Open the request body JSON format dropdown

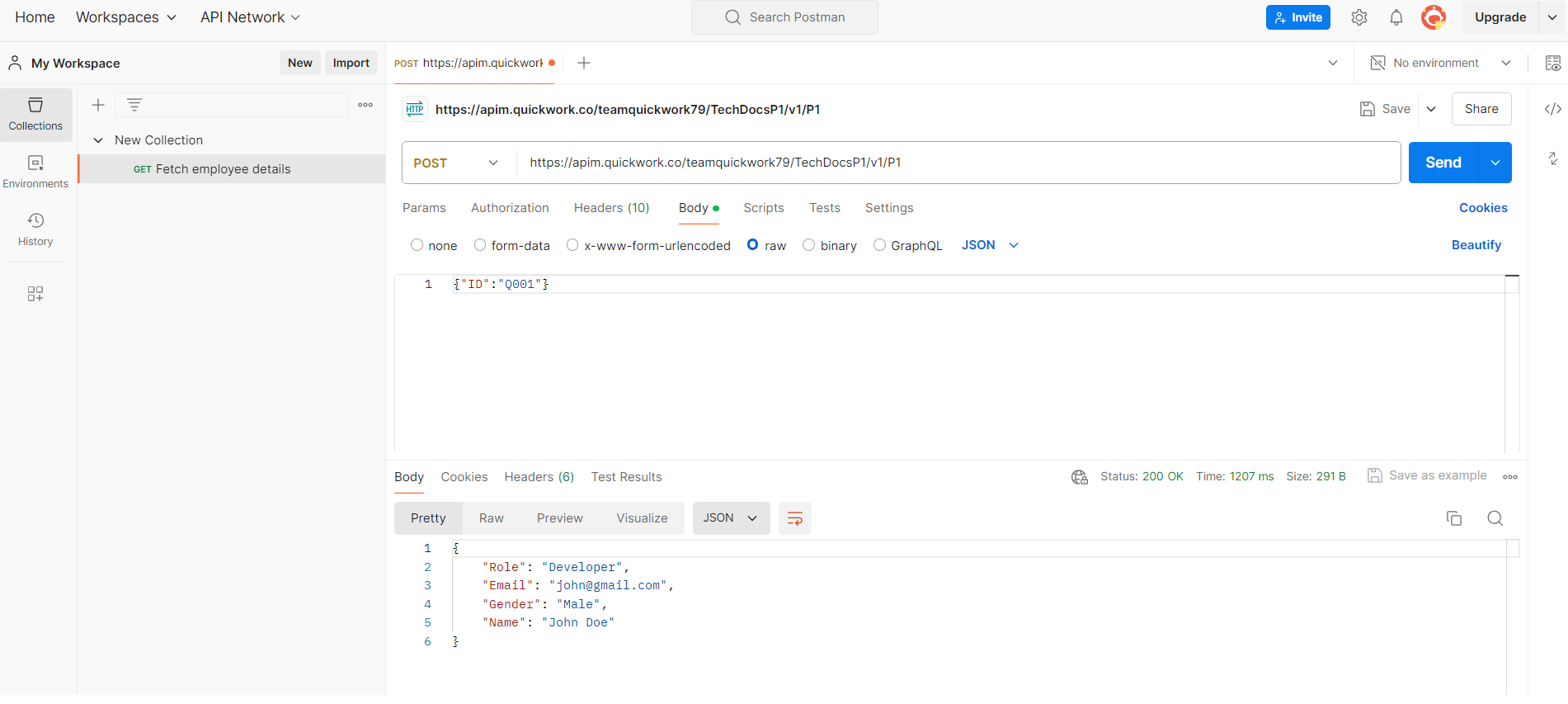pos(991,245)
